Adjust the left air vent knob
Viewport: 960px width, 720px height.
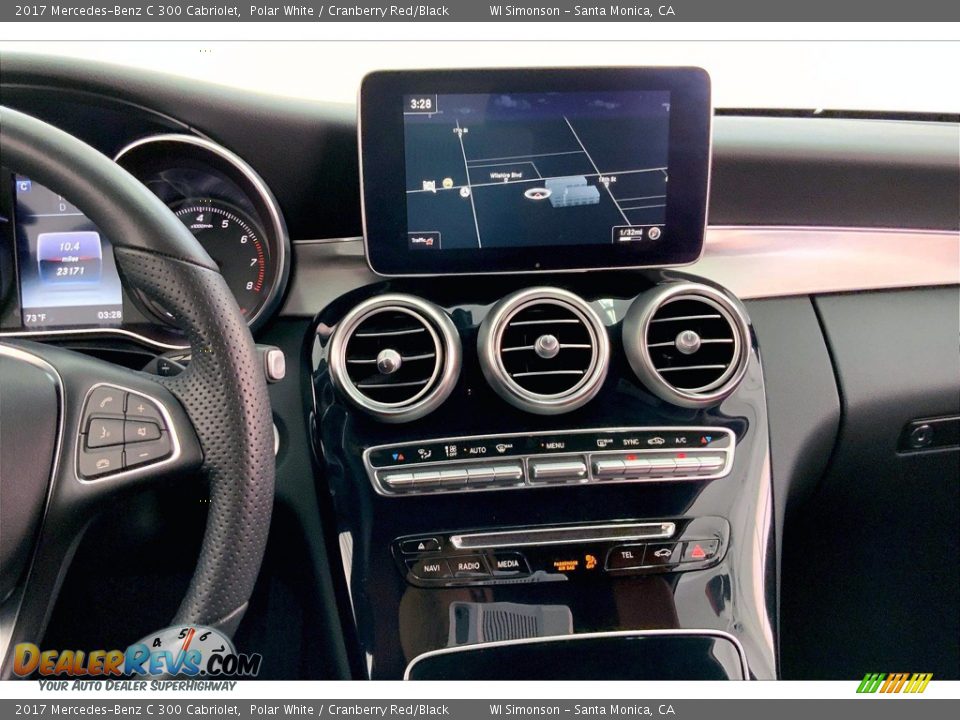[388, 361]
